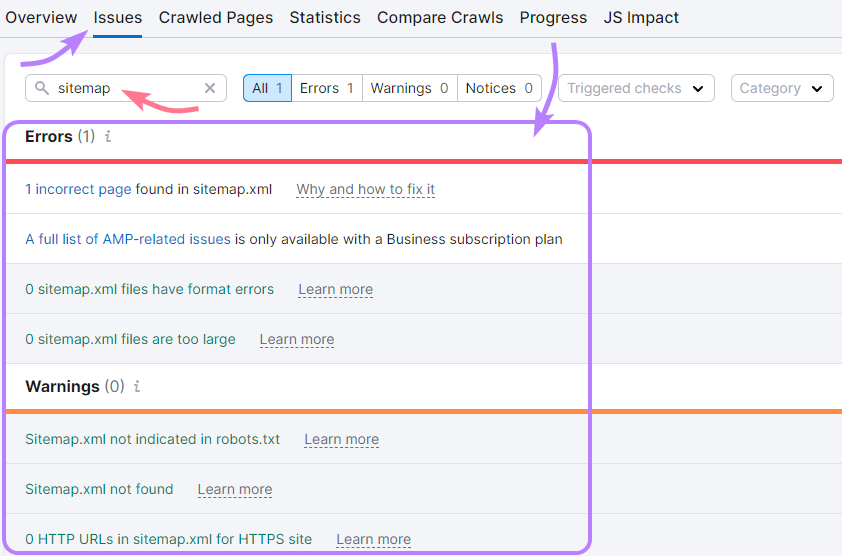Expand the Triggered checks dropdown
This screenshot has height=556, width=842.
(x=636, y=88)
